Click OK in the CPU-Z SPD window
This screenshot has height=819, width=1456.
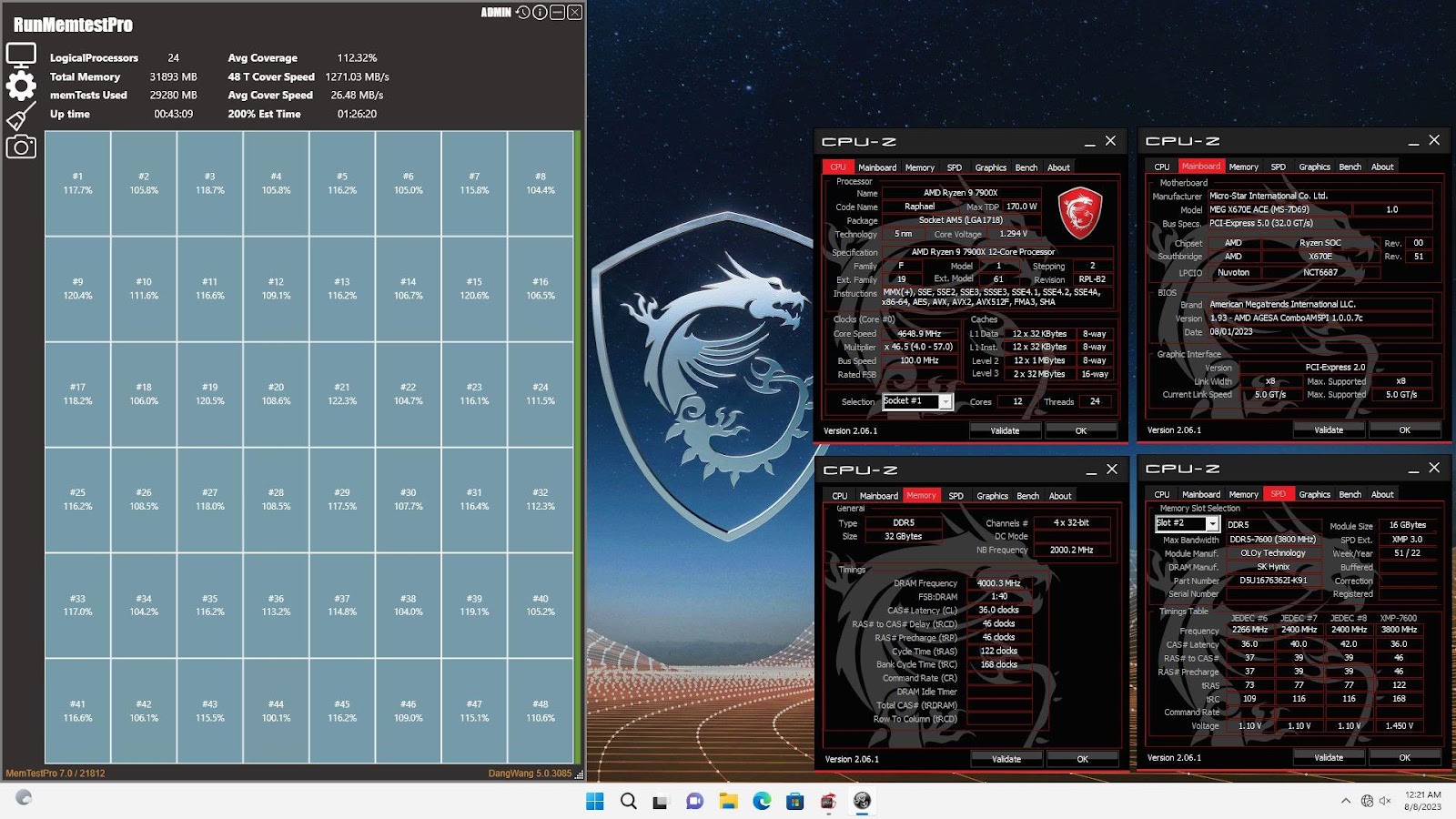[x=1404, y=757]
